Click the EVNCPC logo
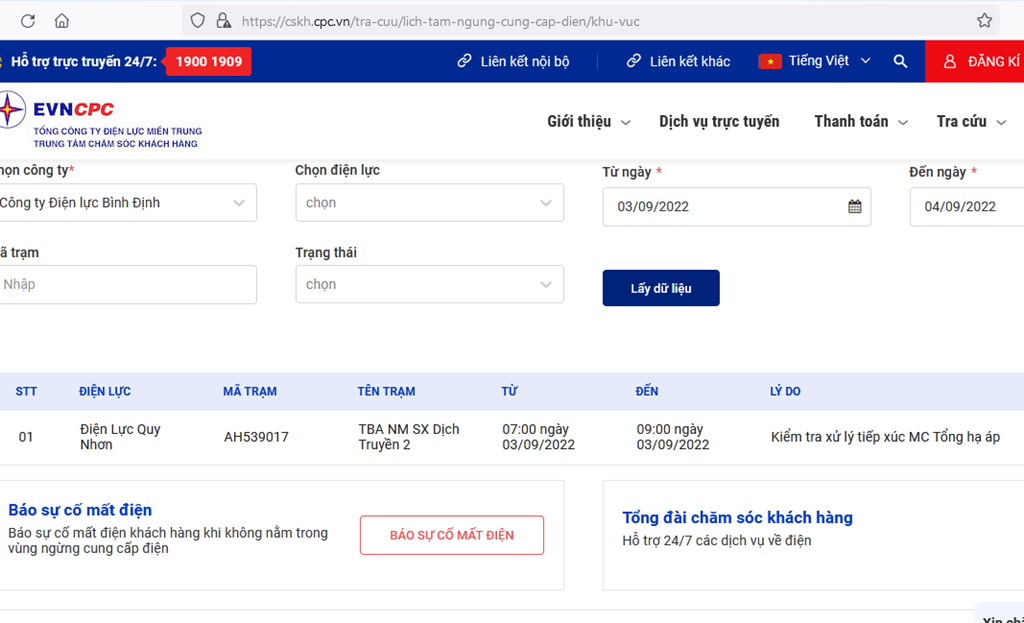 (101, 120)
